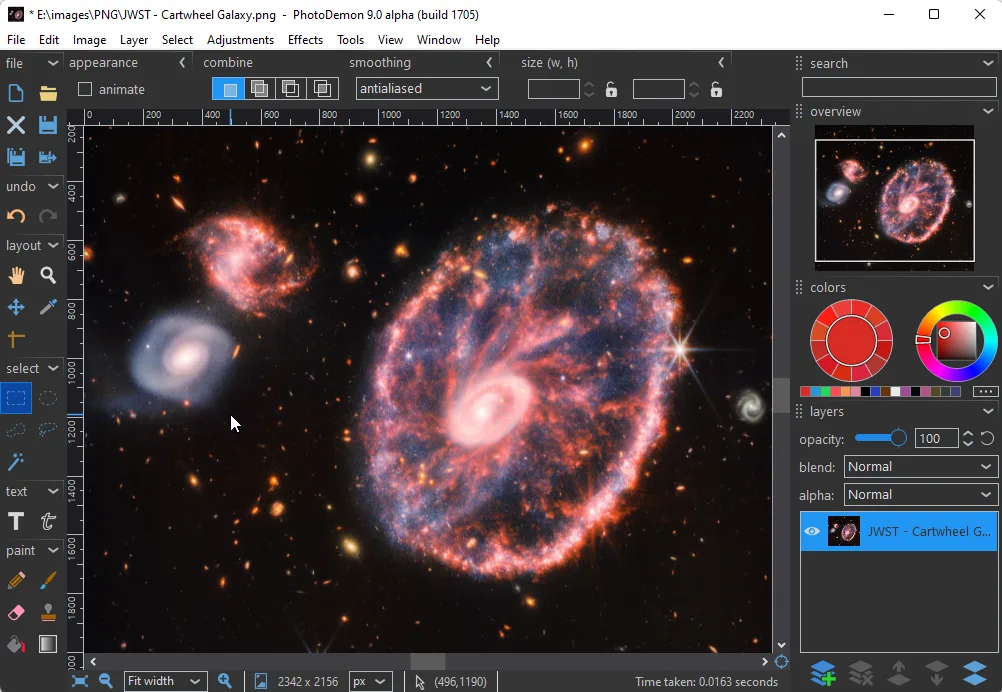Click the Undo arrow icon
The image size is (1002, 692).
16,216
